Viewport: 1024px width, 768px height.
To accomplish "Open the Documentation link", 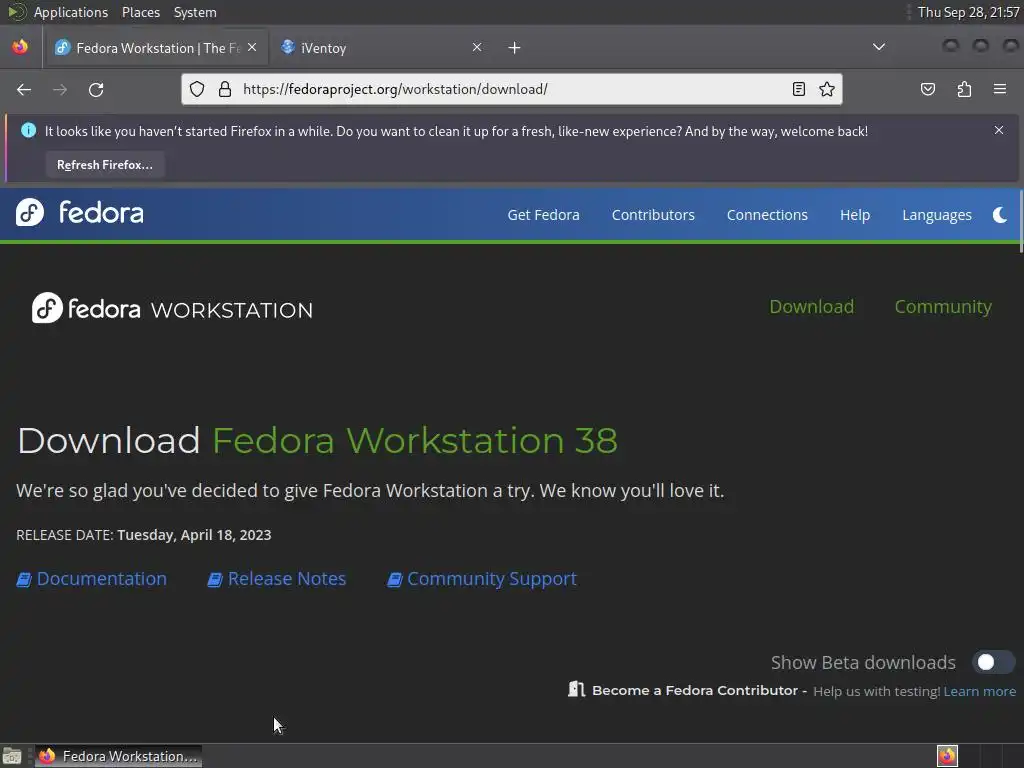I will pos(101,579).
